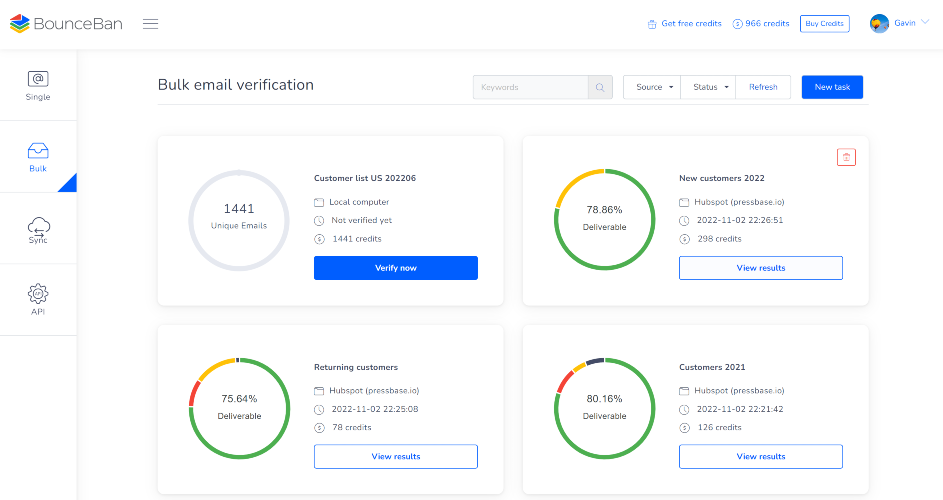View results for Returning customers
The image size is (943, 500).
pos(395,456)
